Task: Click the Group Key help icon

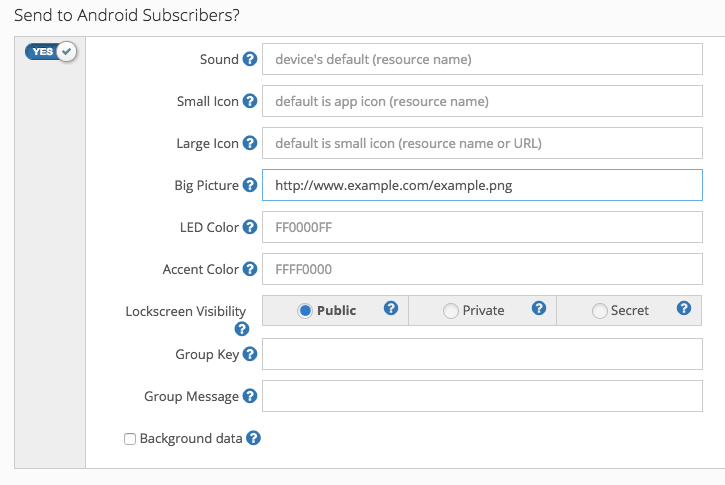Action: (x=250, y=354)
